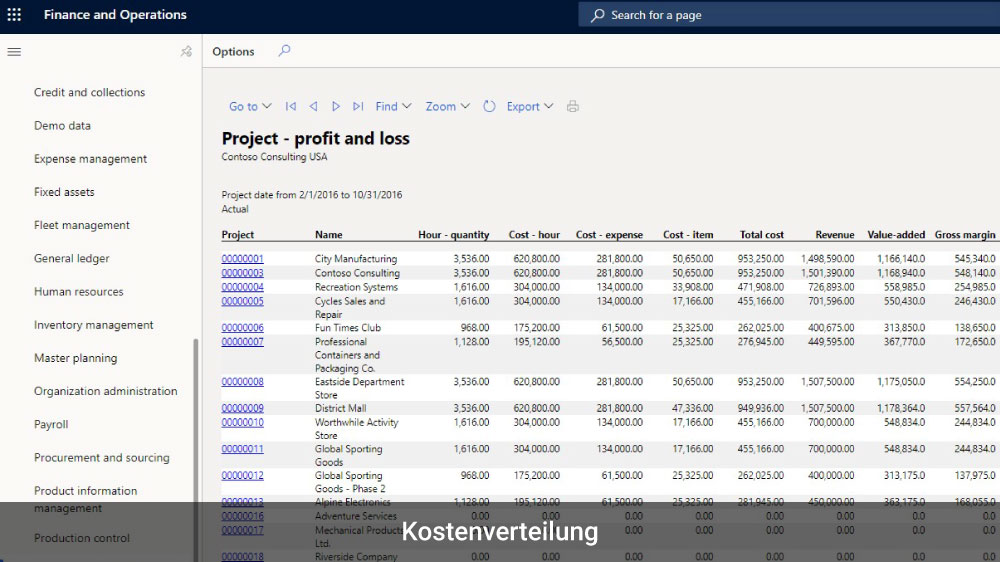Viewport: 1000px width, 562px height.
Task: Open the Find dropdown
Action: [x=393, y=107]
